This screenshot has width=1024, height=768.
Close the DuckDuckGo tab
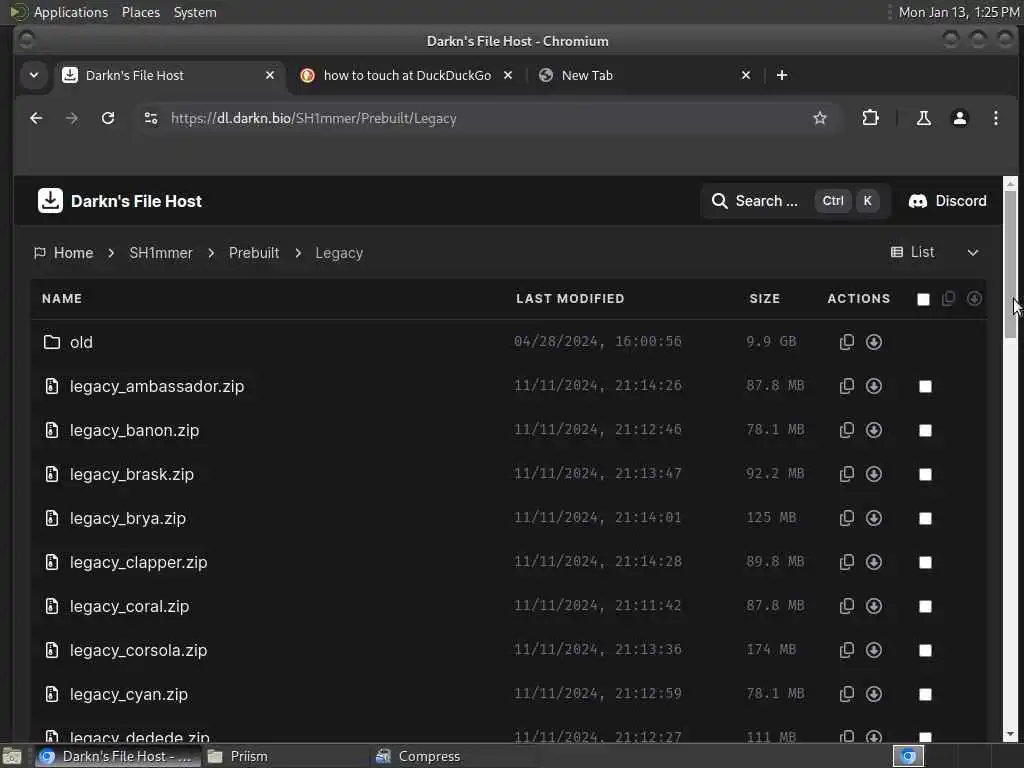coord(507,75)
